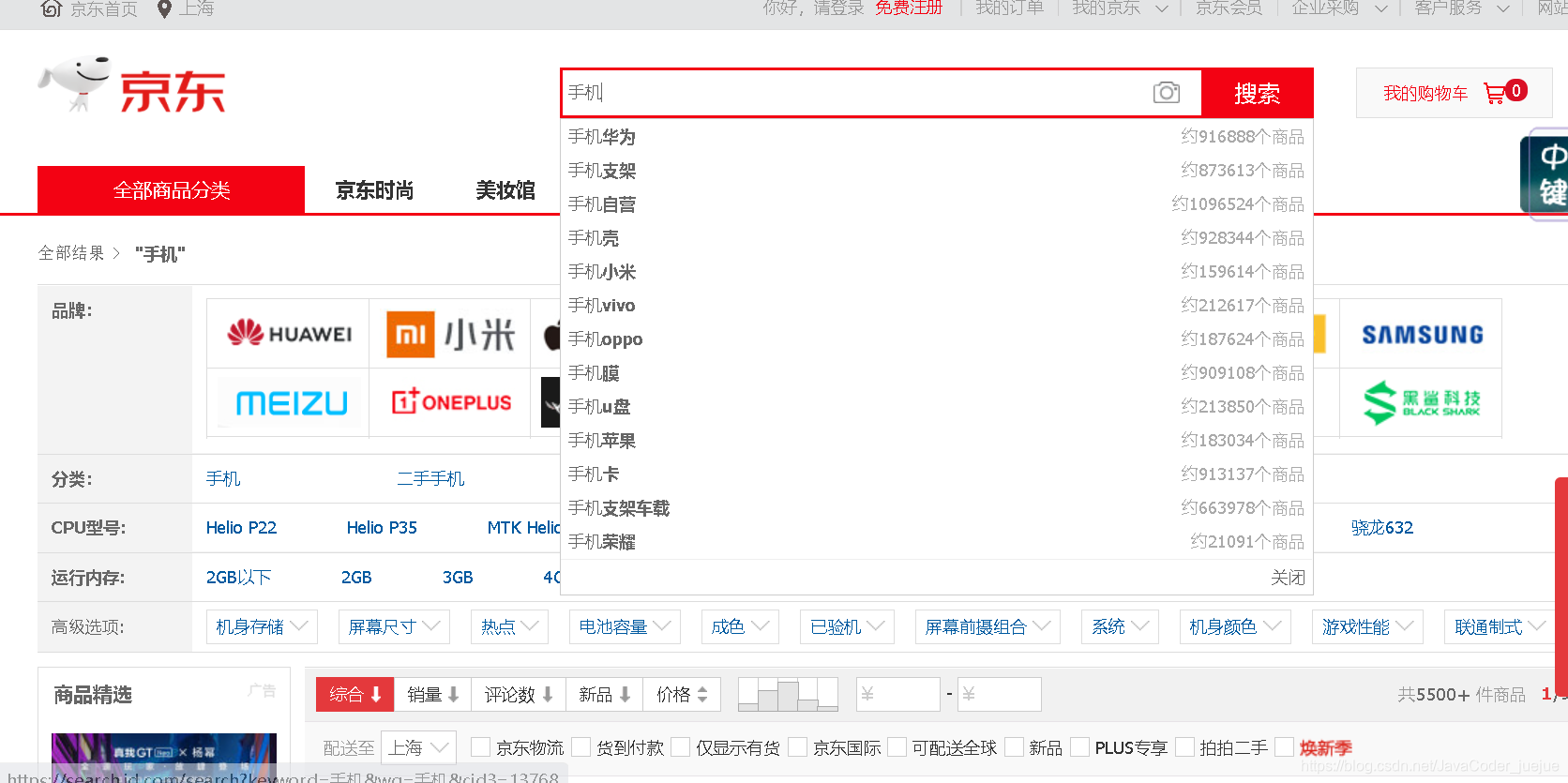Select the SAMSUNG brand logo
The image size is (1568, 783).
pyautogui.click(x=1422, y=335)
